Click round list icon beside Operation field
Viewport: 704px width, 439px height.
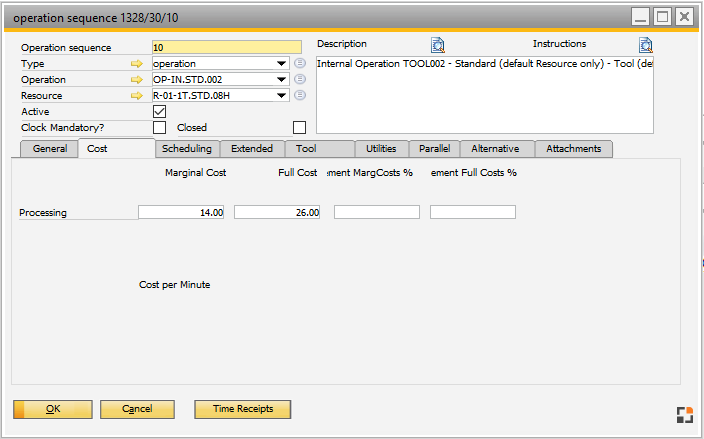(300, 80)
